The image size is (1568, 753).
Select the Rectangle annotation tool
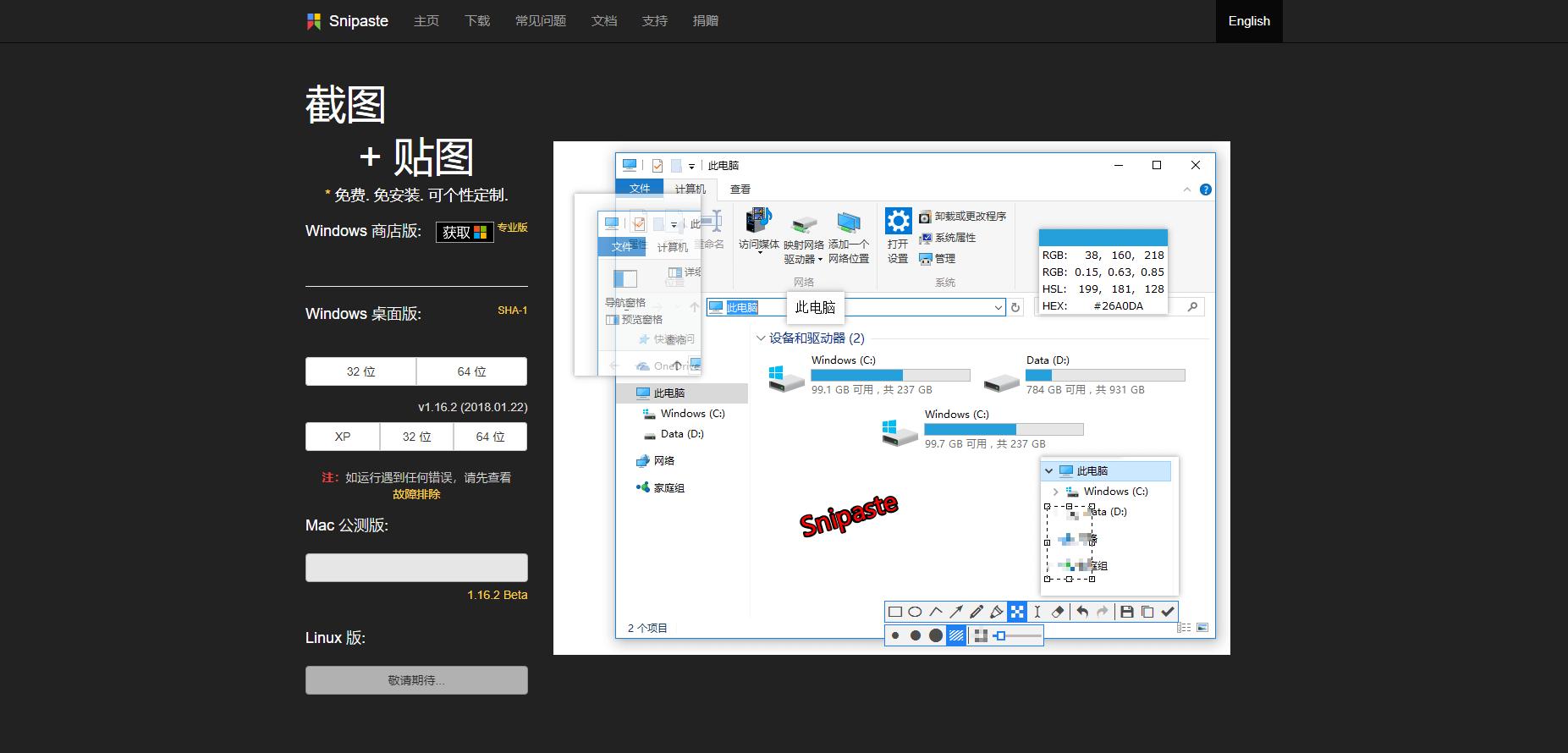click(x=894, y=612)
